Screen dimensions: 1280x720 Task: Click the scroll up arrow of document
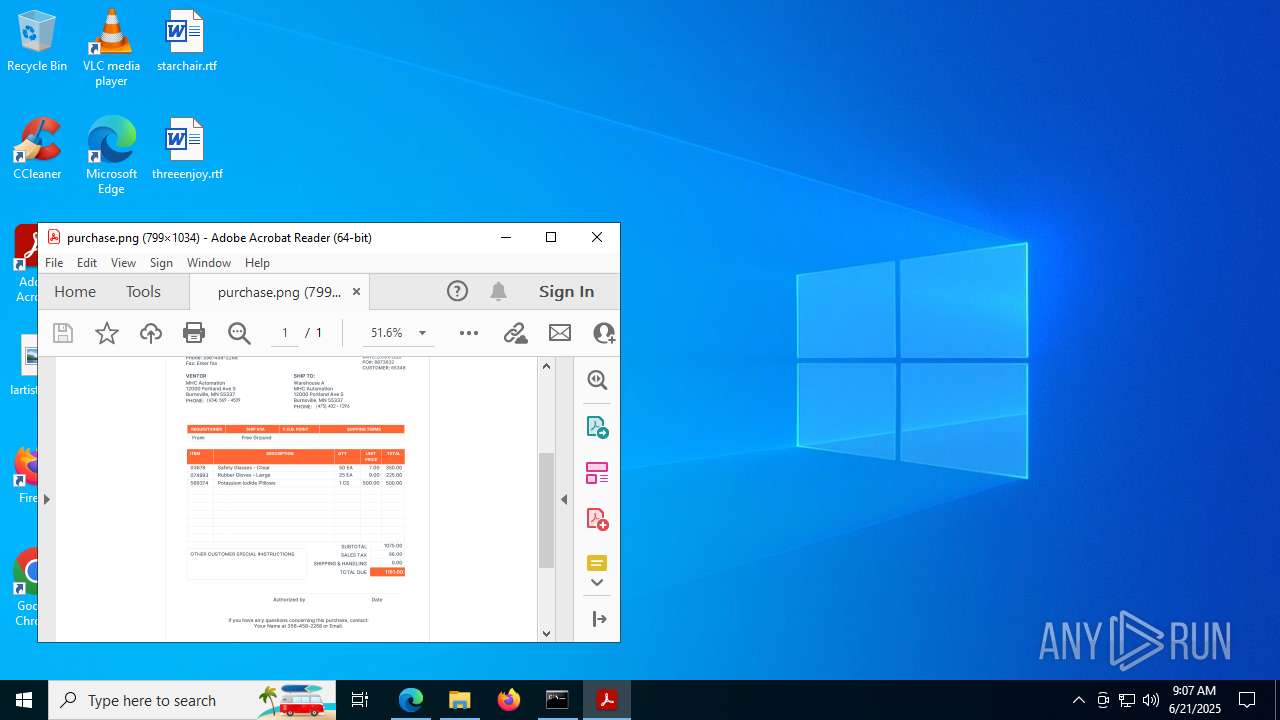click(546, 366)
